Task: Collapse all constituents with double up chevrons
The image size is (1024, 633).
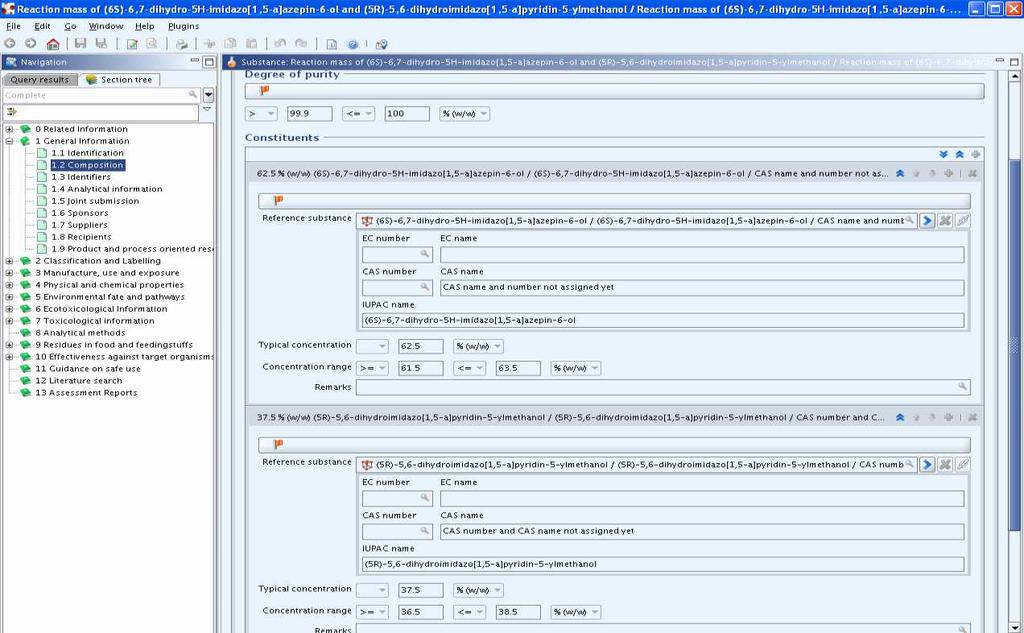Action: coord(959,155)
